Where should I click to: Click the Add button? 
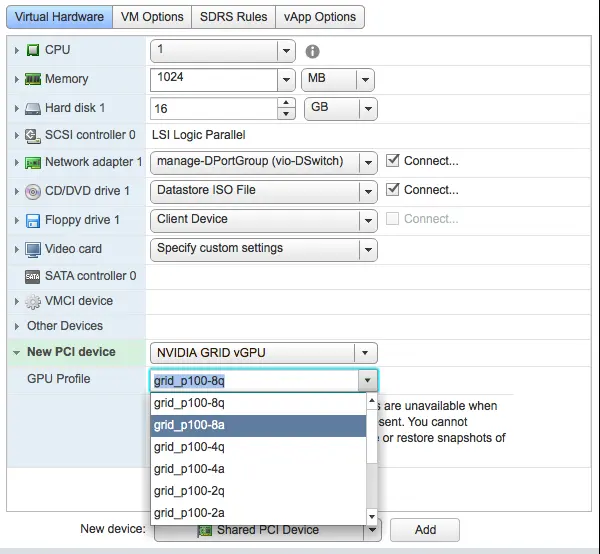pos(425,530)
